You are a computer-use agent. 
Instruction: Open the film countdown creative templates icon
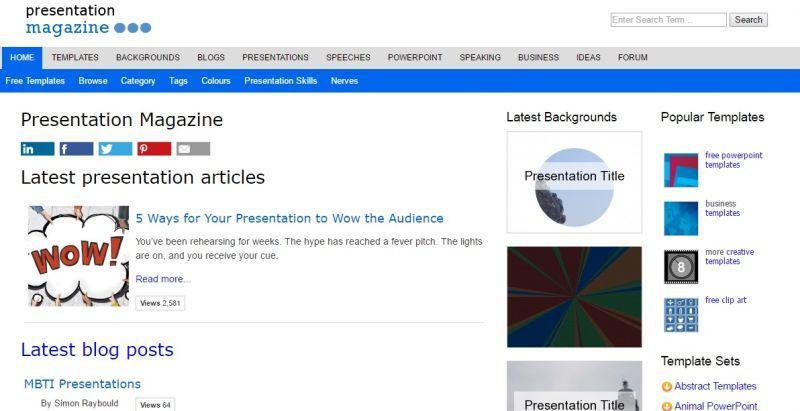[681, 267]
